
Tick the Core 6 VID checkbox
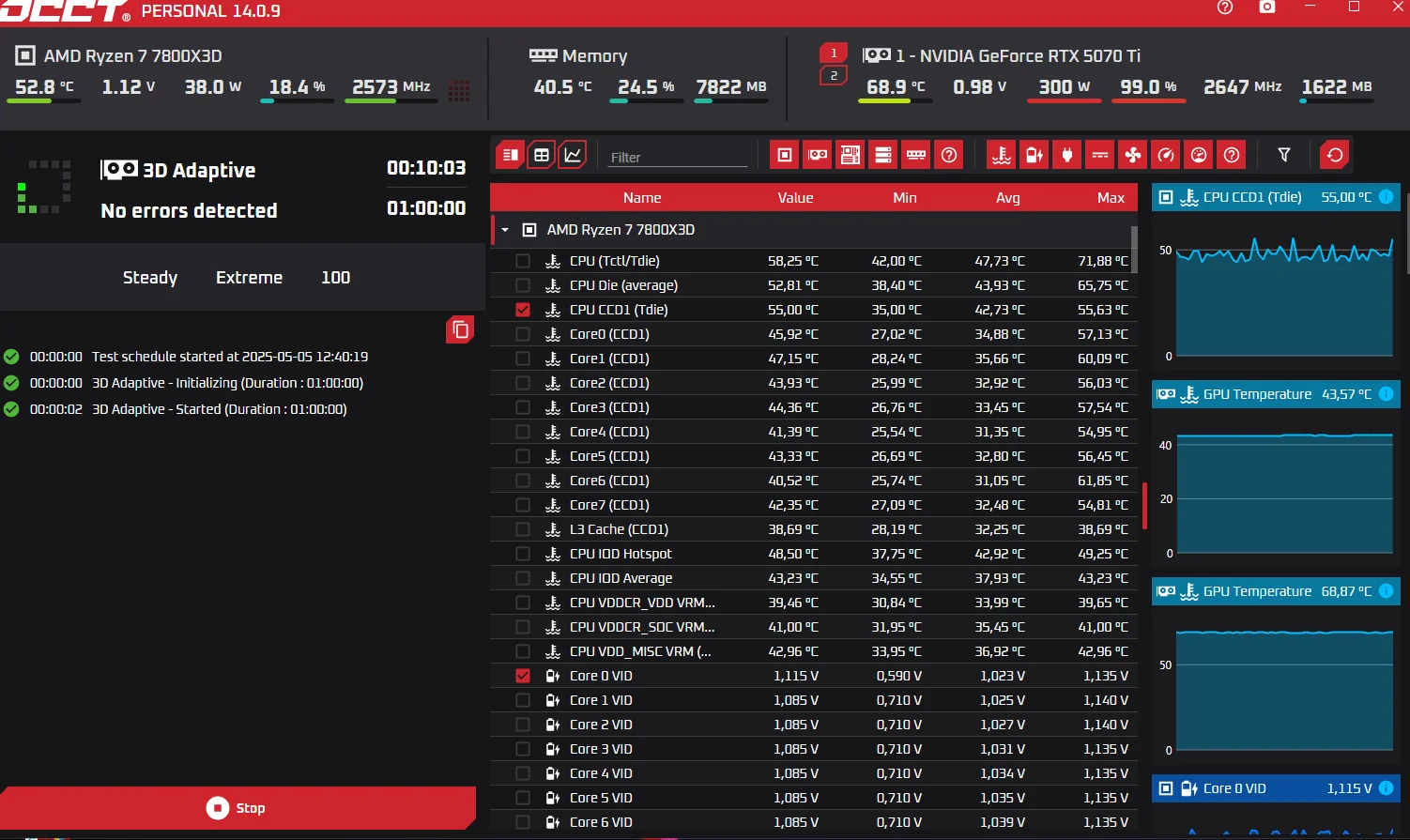(x=523, y=822)
